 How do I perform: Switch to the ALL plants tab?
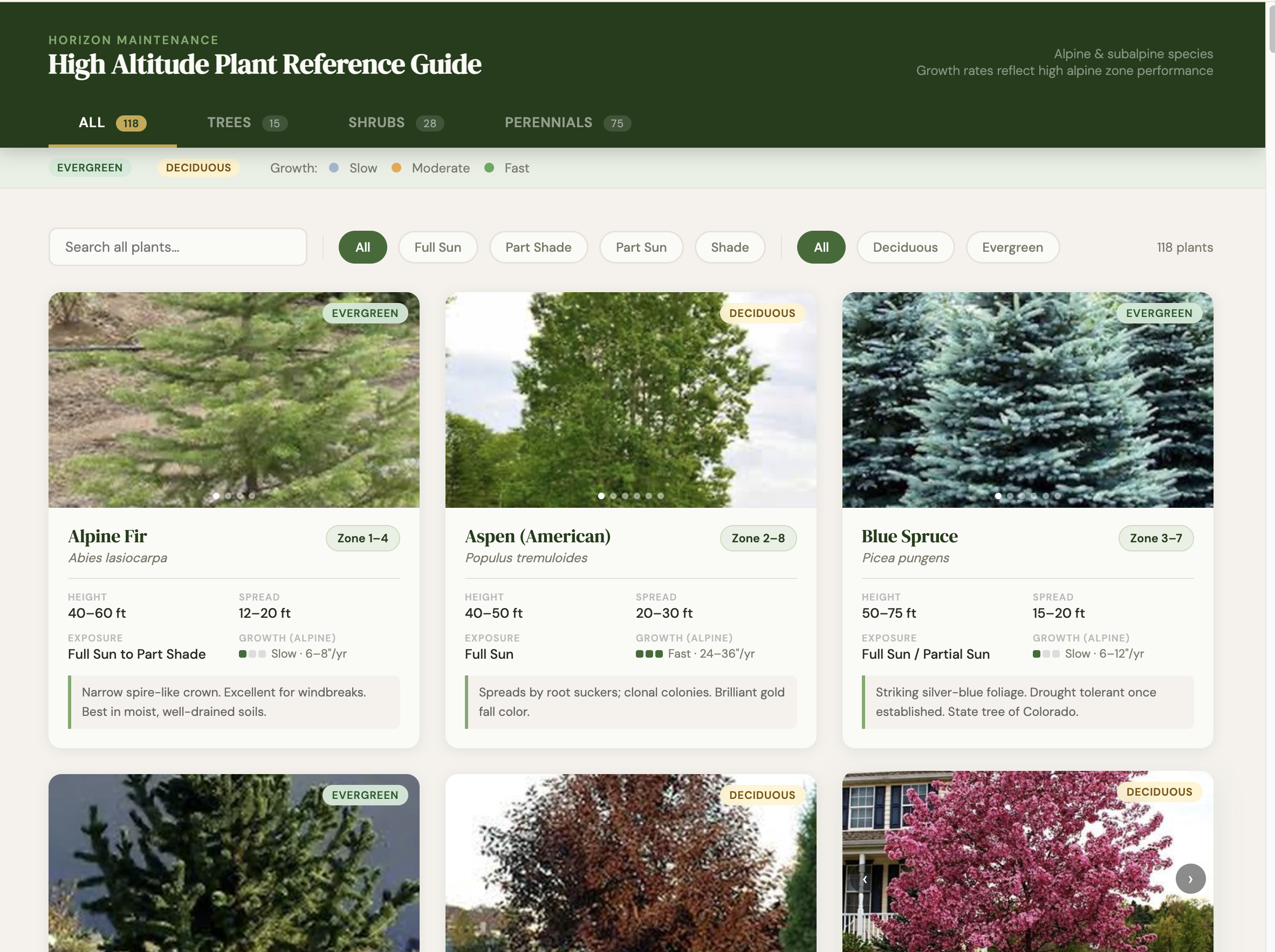coord(112,123)
